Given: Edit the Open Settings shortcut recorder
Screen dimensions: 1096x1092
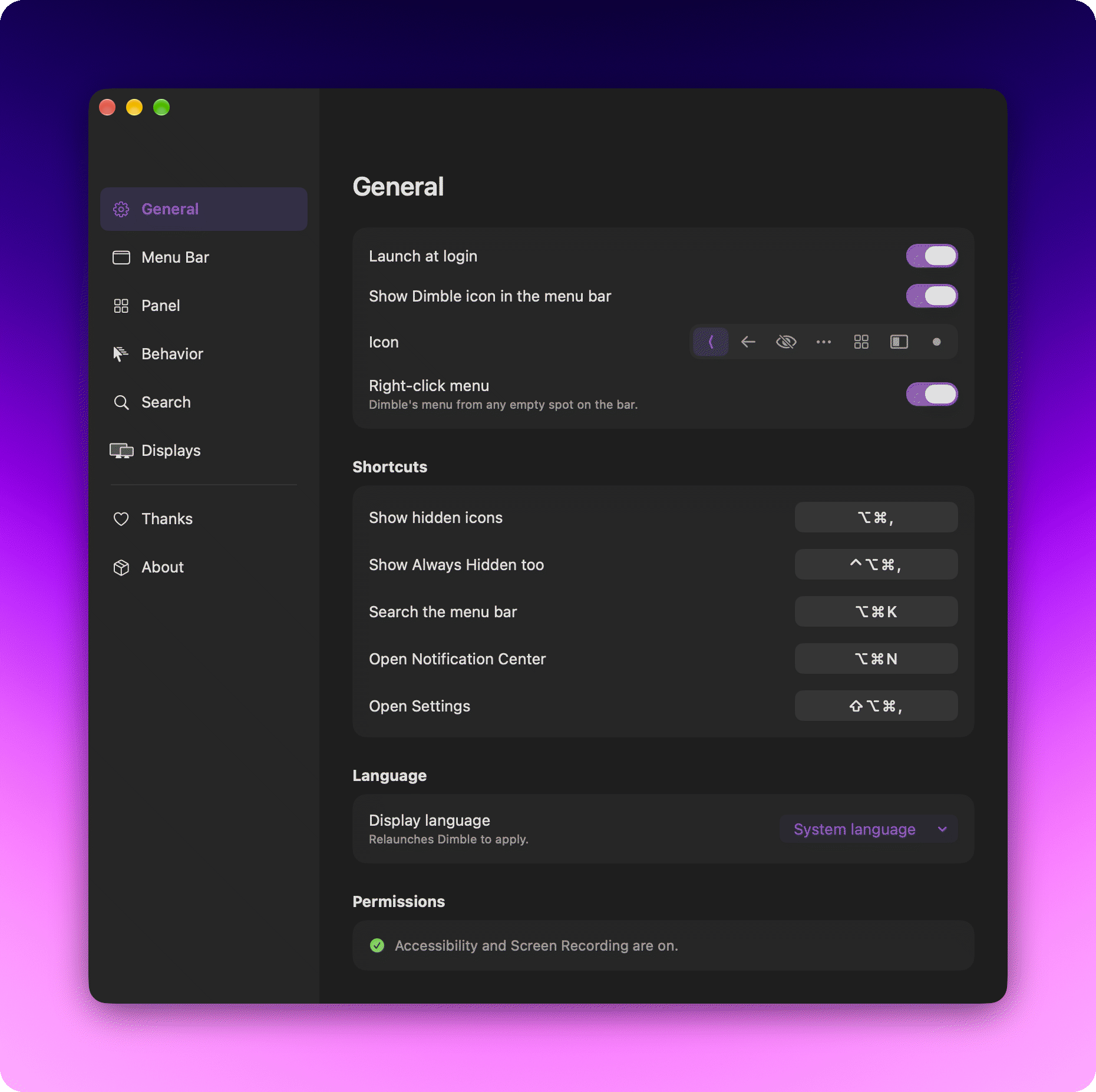Looking at the screenshot, I should point(876,706).
